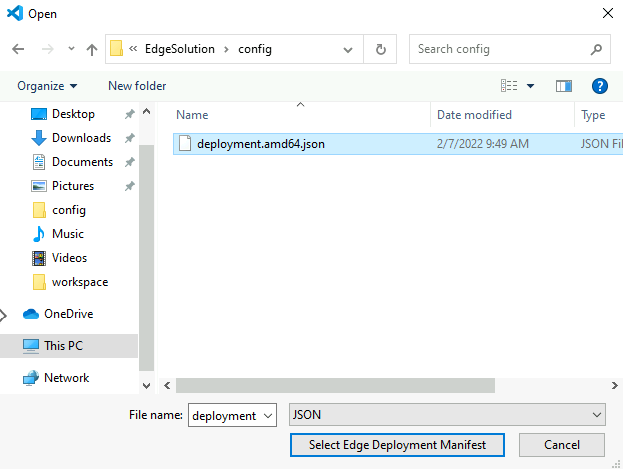Refresh the config folder view
The height and width of the screenshot is (469, 623).
pos(381,49)
